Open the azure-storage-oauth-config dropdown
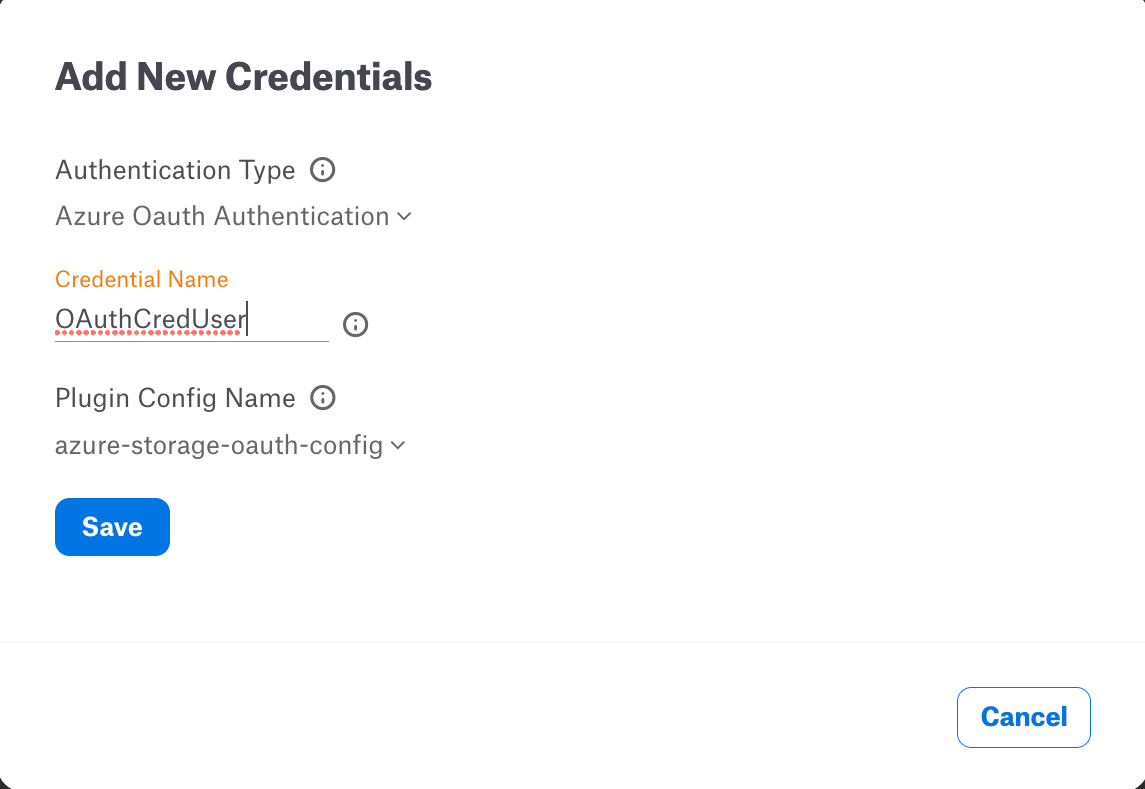 click(230, 445)
